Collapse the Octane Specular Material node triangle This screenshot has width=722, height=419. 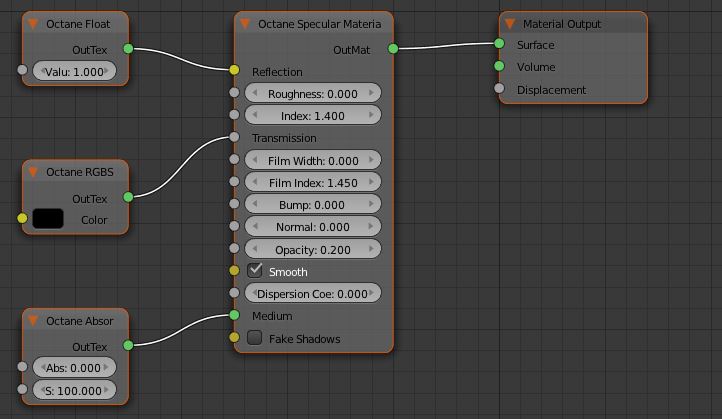[x=245, y=23]
